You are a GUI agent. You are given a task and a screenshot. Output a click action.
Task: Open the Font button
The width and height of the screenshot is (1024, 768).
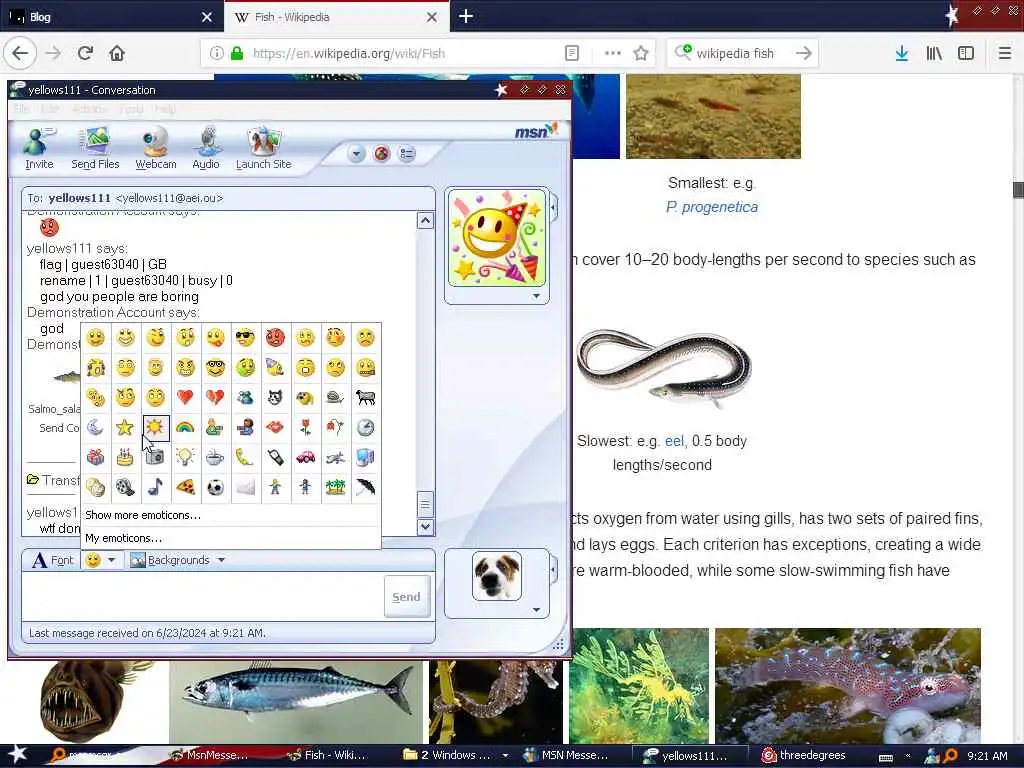click(x=53, y=560)
